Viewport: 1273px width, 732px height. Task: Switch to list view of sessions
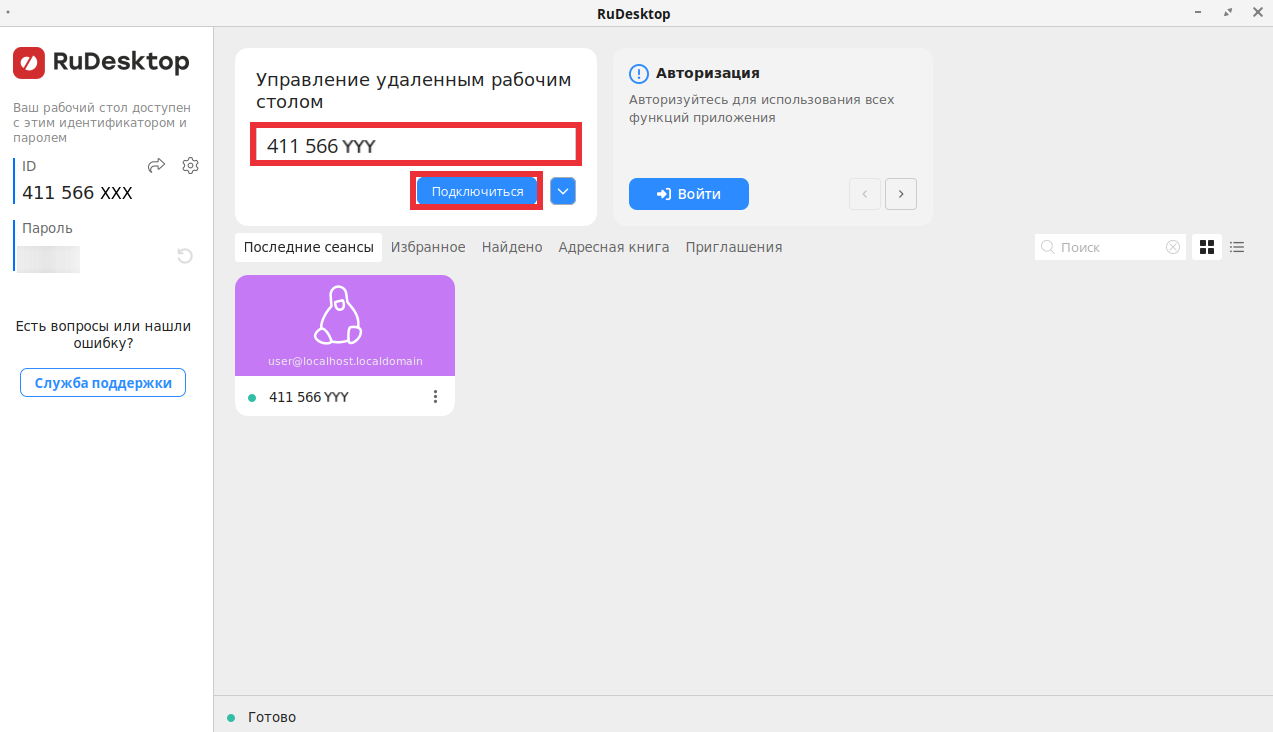1237,247
